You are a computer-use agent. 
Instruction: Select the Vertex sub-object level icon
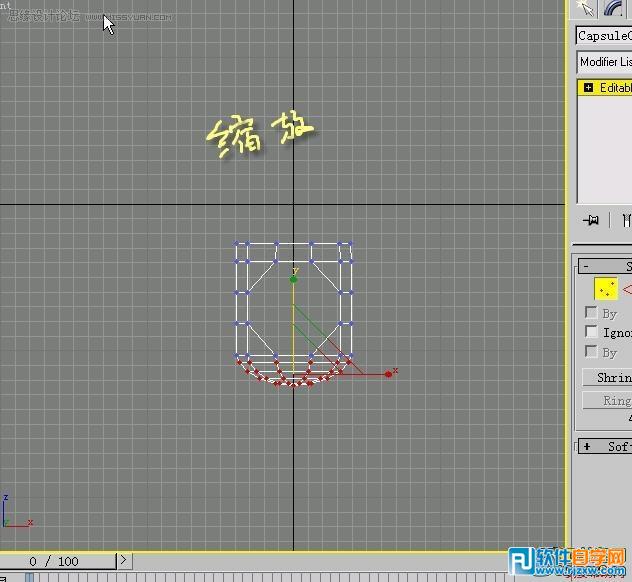coord(606,289)
